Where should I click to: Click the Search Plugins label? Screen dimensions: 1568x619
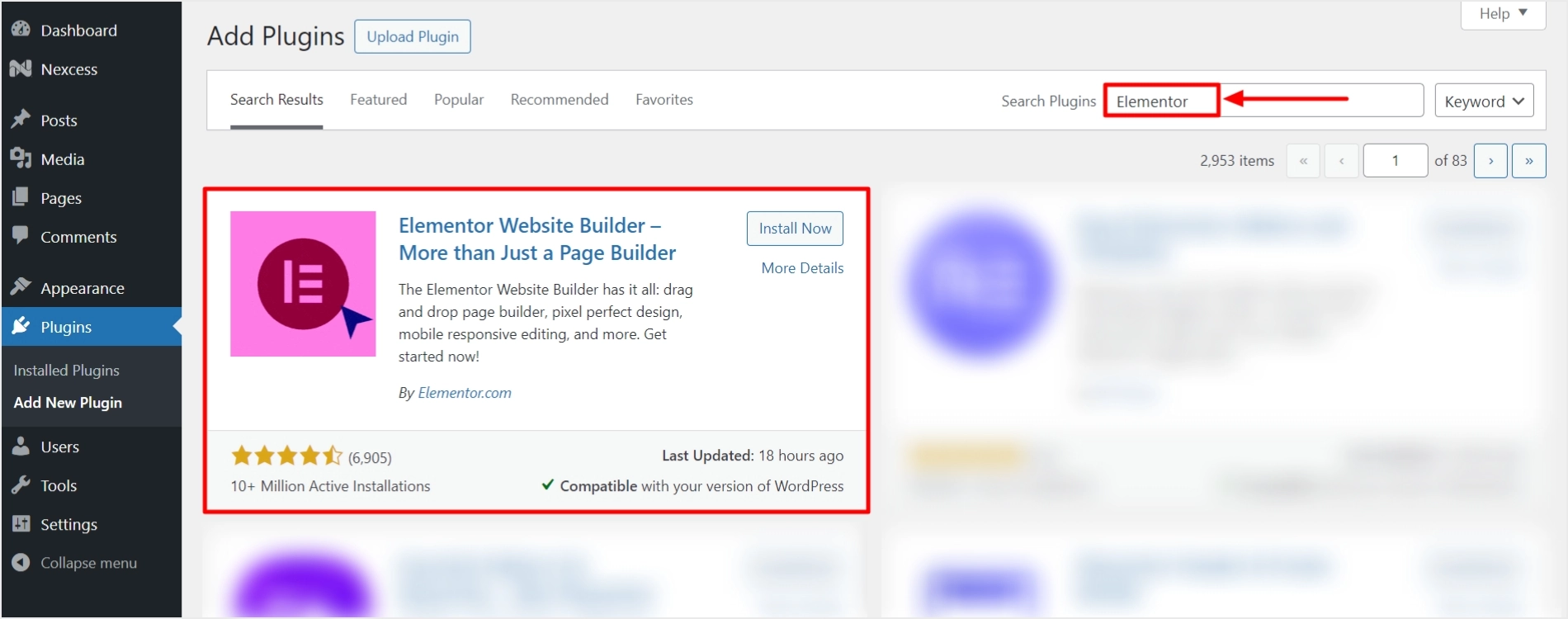point(1049,101)
